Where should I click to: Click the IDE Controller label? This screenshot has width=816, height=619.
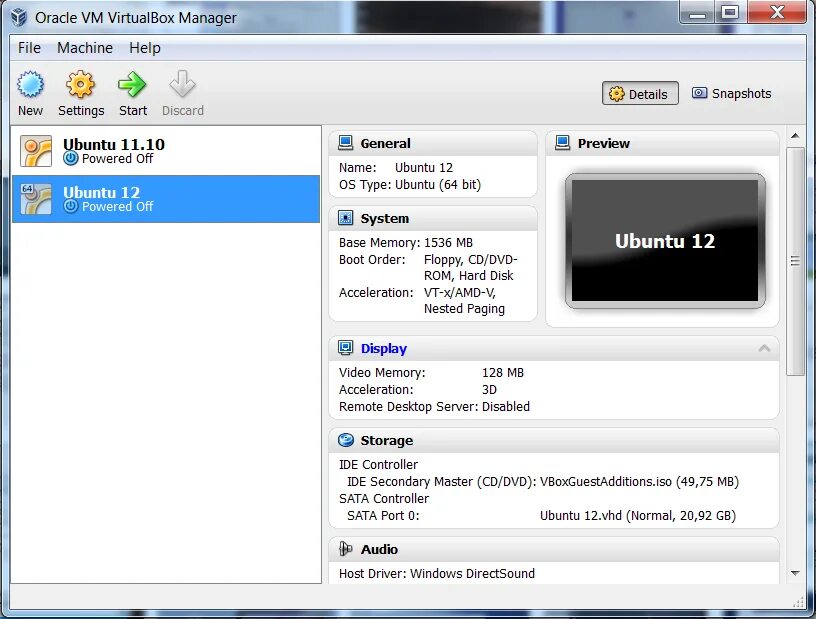(x=378, y=464)
